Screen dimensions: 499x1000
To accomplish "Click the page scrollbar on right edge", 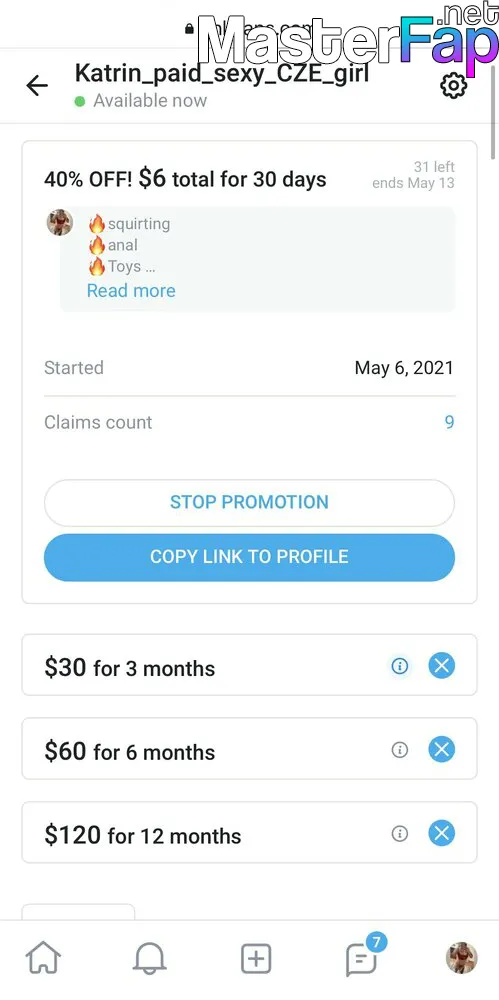I will point(495,115).
